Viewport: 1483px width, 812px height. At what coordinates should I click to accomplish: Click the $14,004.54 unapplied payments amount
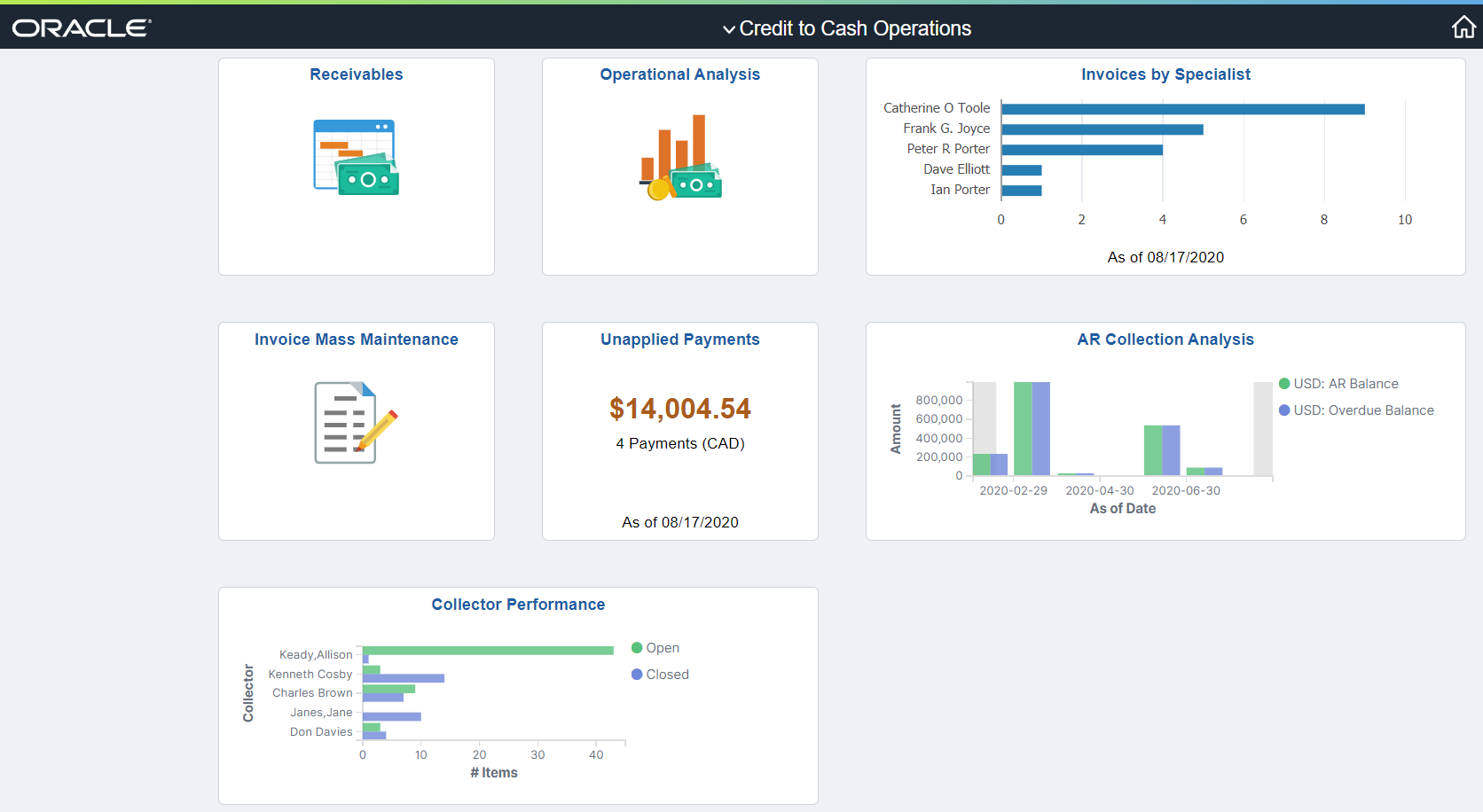[680, 409]
